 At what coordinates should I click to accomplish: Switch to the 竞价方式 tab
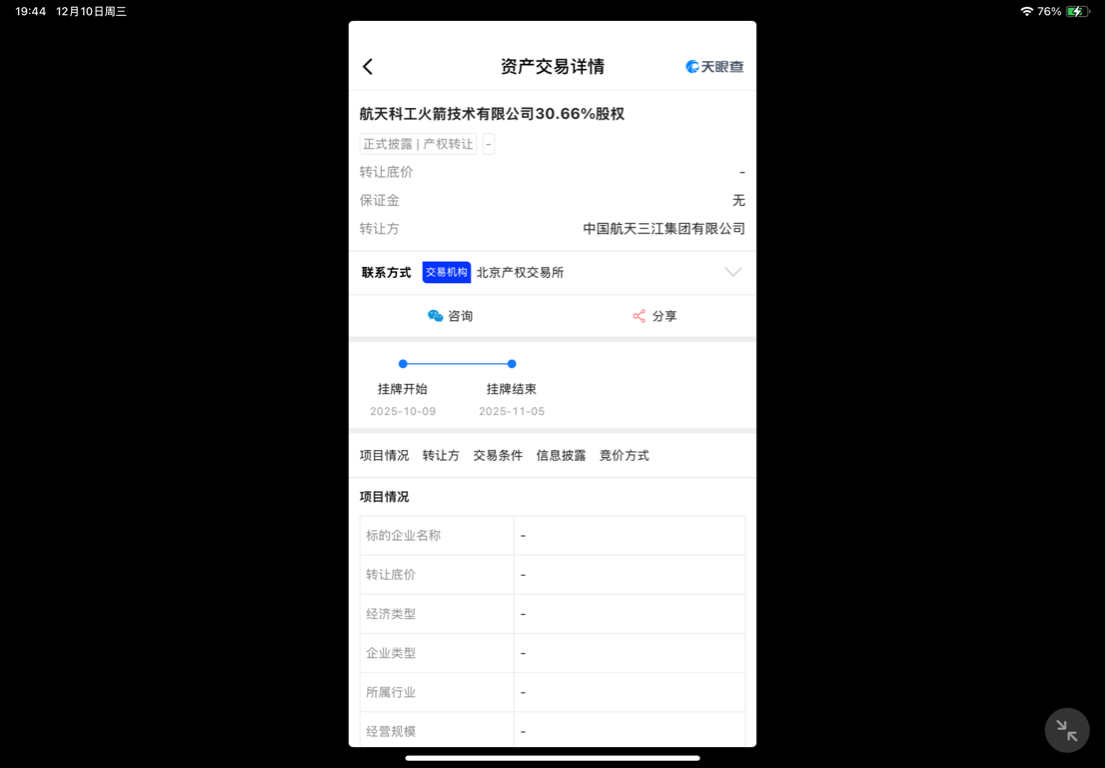pos(624,456)
